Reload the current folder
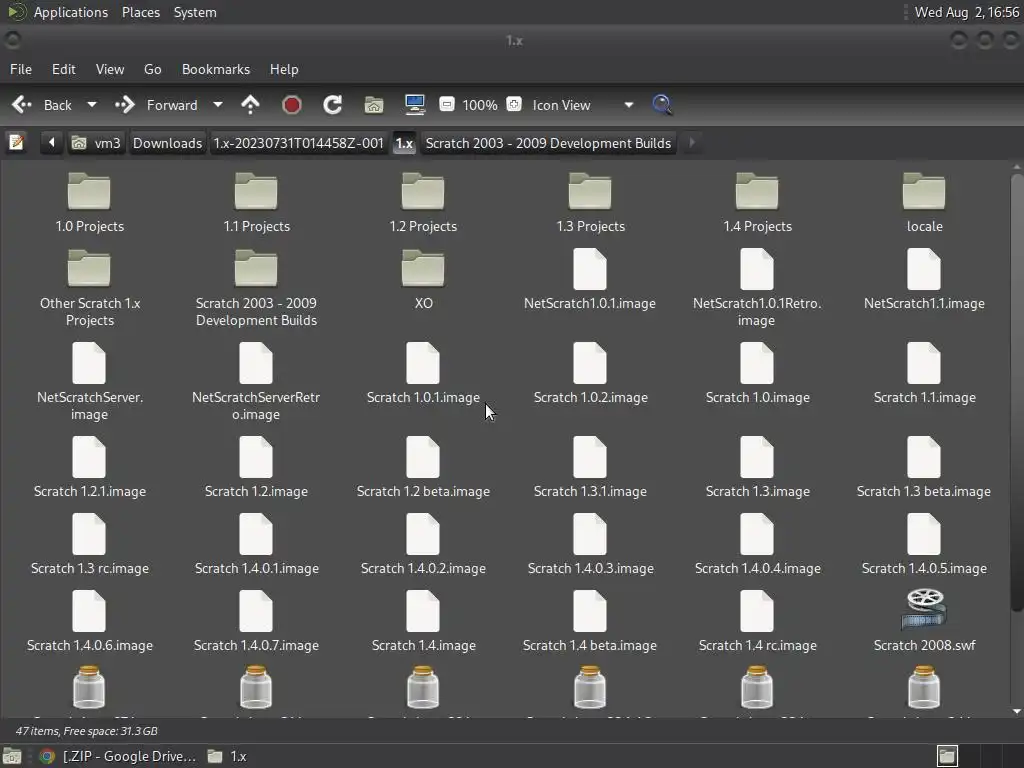This screenshot has width=1024, height=768. pyautogui.click(x=332, y=105)
